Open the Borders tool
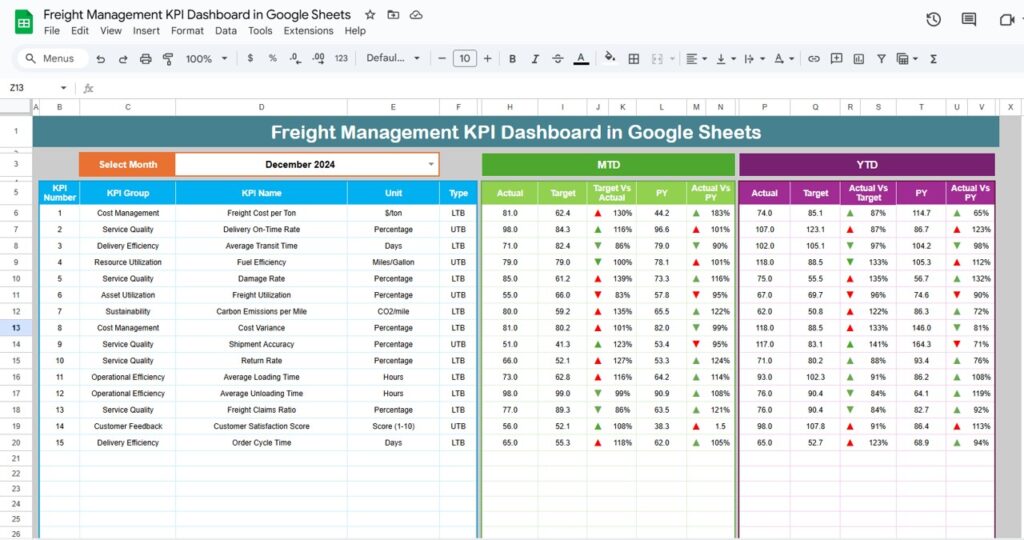The height and width of the screenshot is (540, 1024). tap(633, 59)
